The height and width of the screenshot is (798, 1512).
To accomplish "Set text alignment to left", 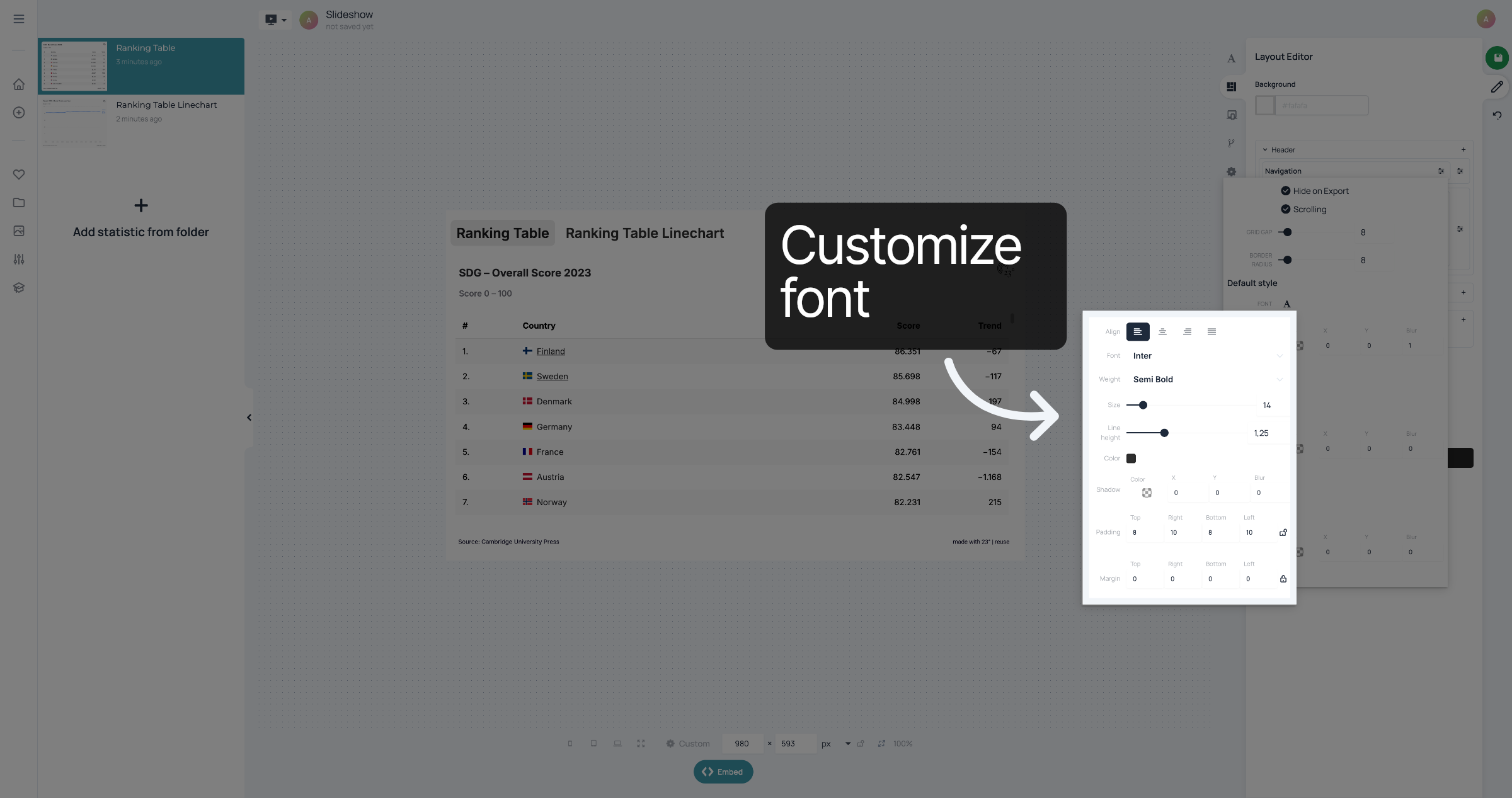I will pos(1138,332).
